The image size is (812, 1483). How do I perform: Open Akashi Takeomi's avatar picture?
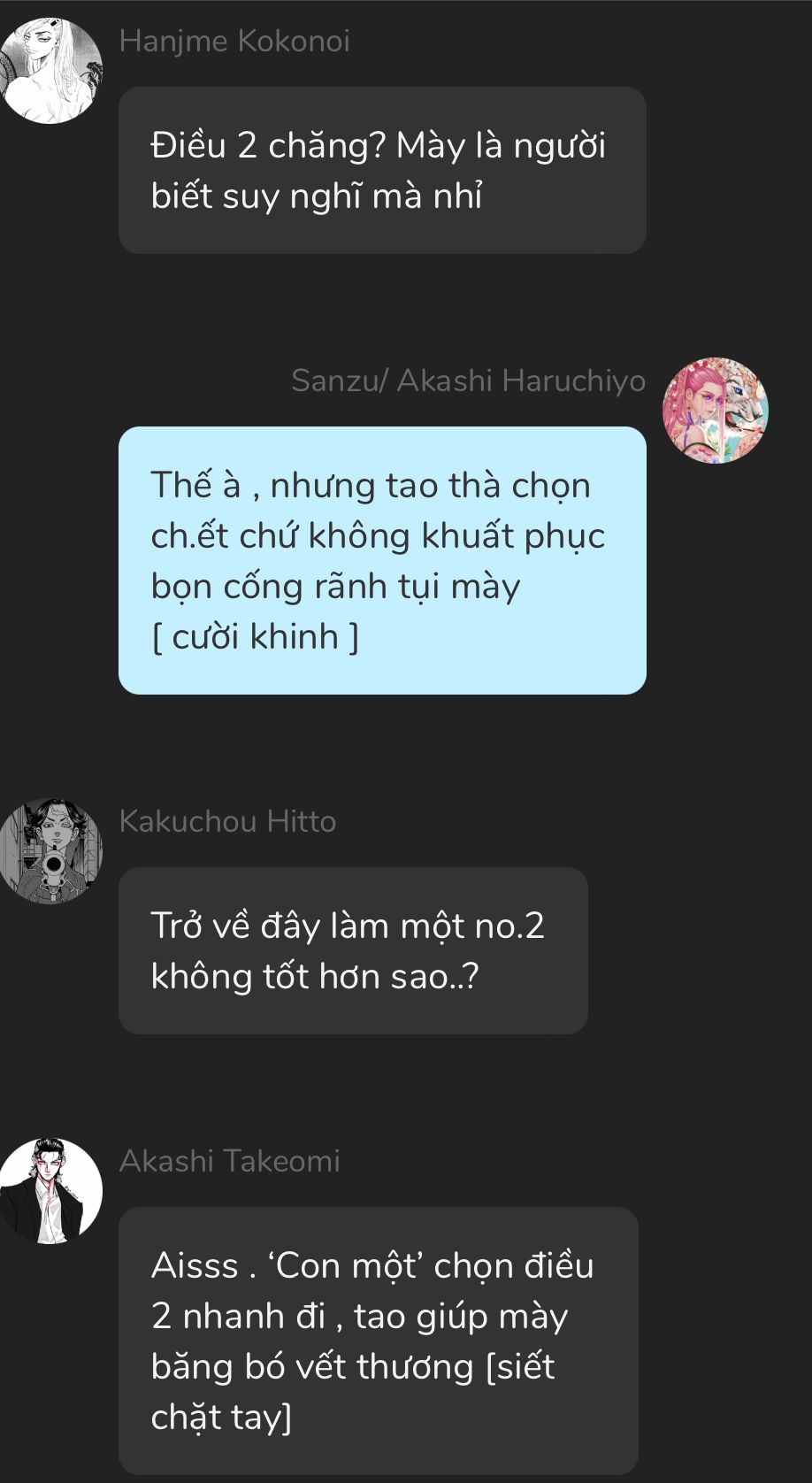(x=50, y=1191)
